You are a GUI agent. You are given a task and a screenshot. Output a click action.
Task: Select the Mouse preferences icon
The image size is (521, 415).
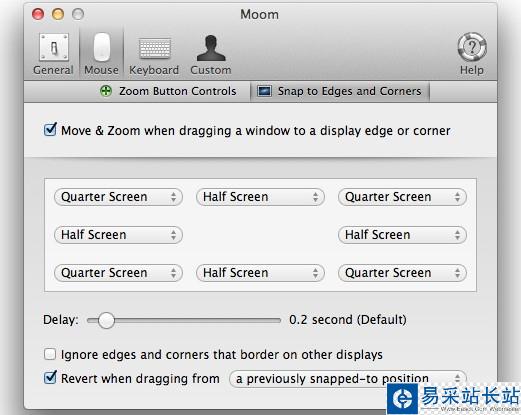tap(102, 47)
